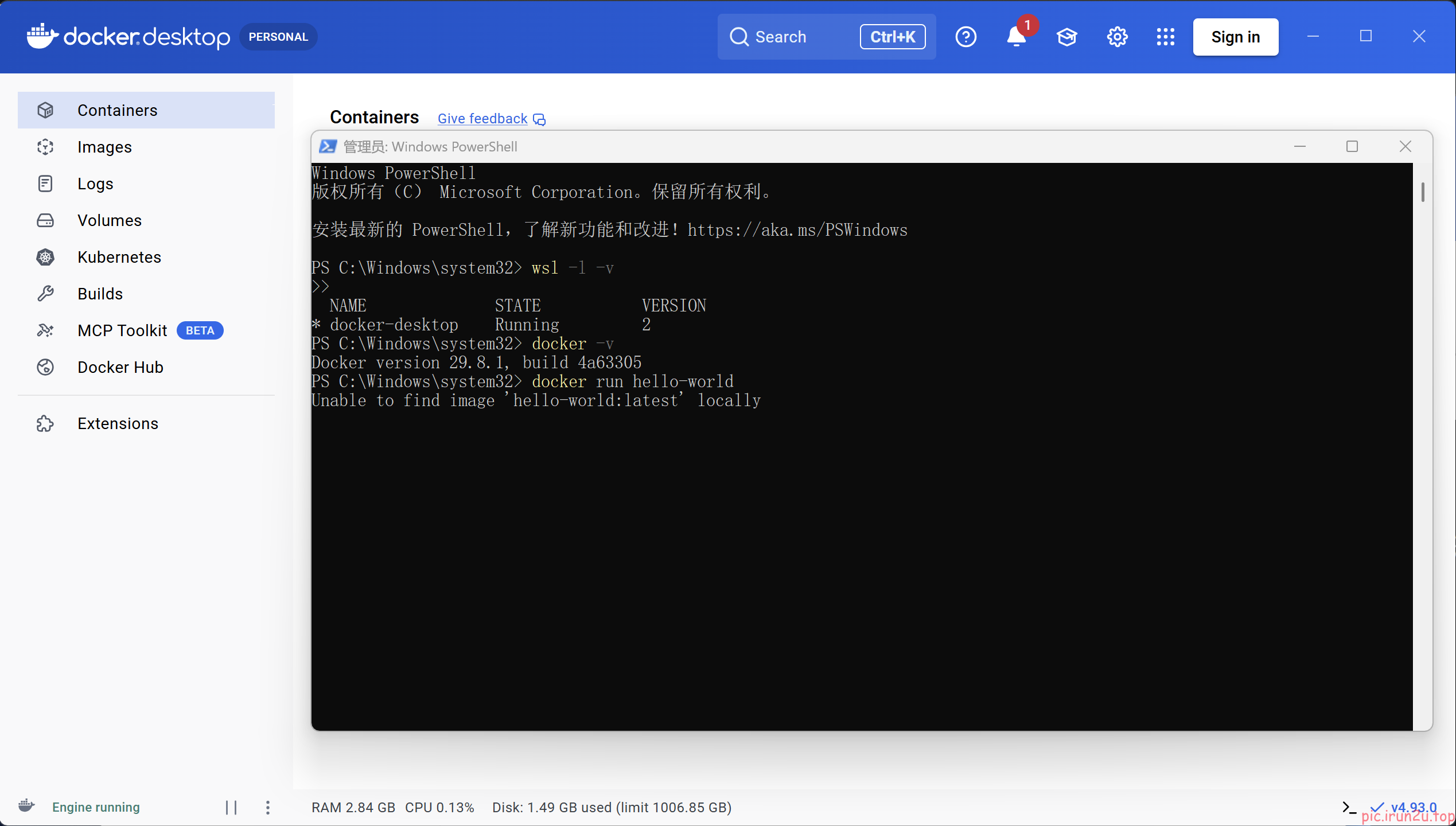1456x826 pixels.
Task: Click the Docker Desktop whale logo
Action: click(x=42, y=36)
